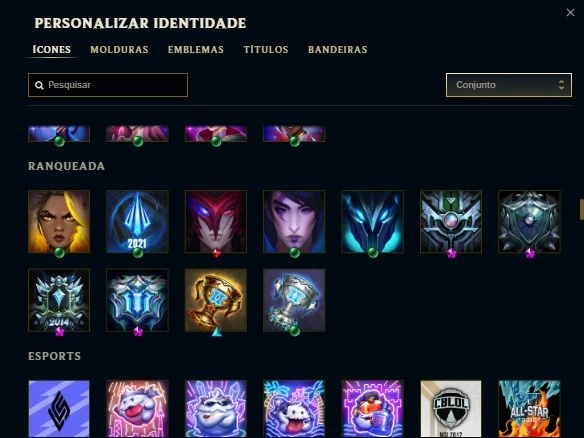Open the Bandeiras tab

(x=337, y=50)
